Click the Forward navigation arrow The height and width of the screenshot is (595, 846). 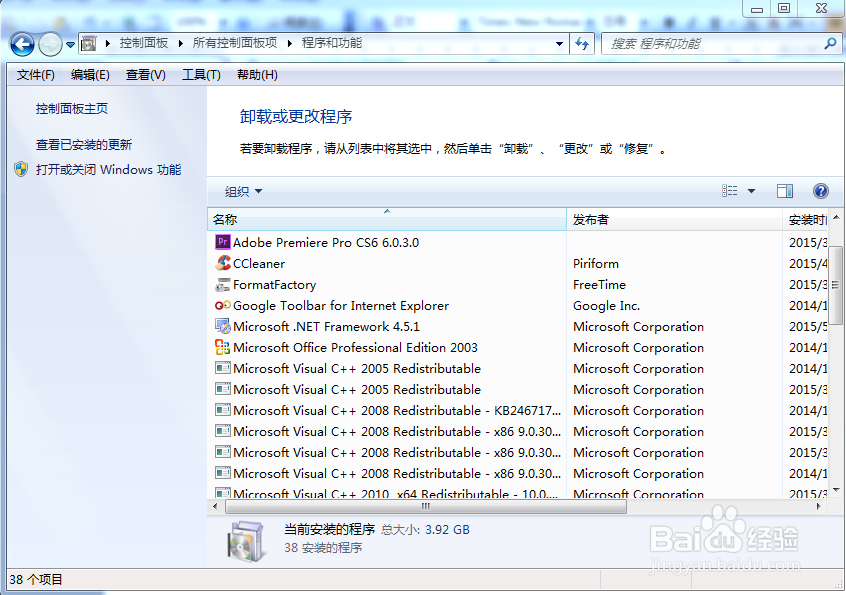50,44
